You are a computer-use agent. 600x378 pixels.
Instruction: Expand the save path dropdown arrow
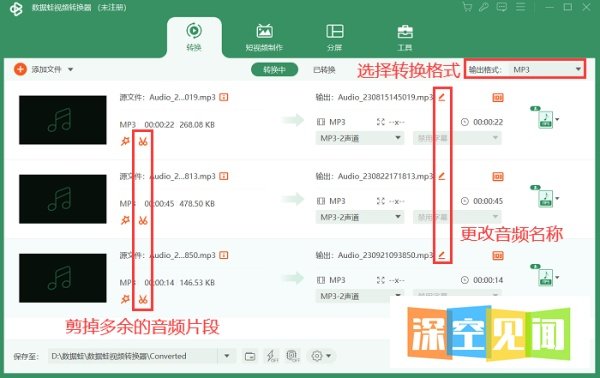[x=227, y=356]
